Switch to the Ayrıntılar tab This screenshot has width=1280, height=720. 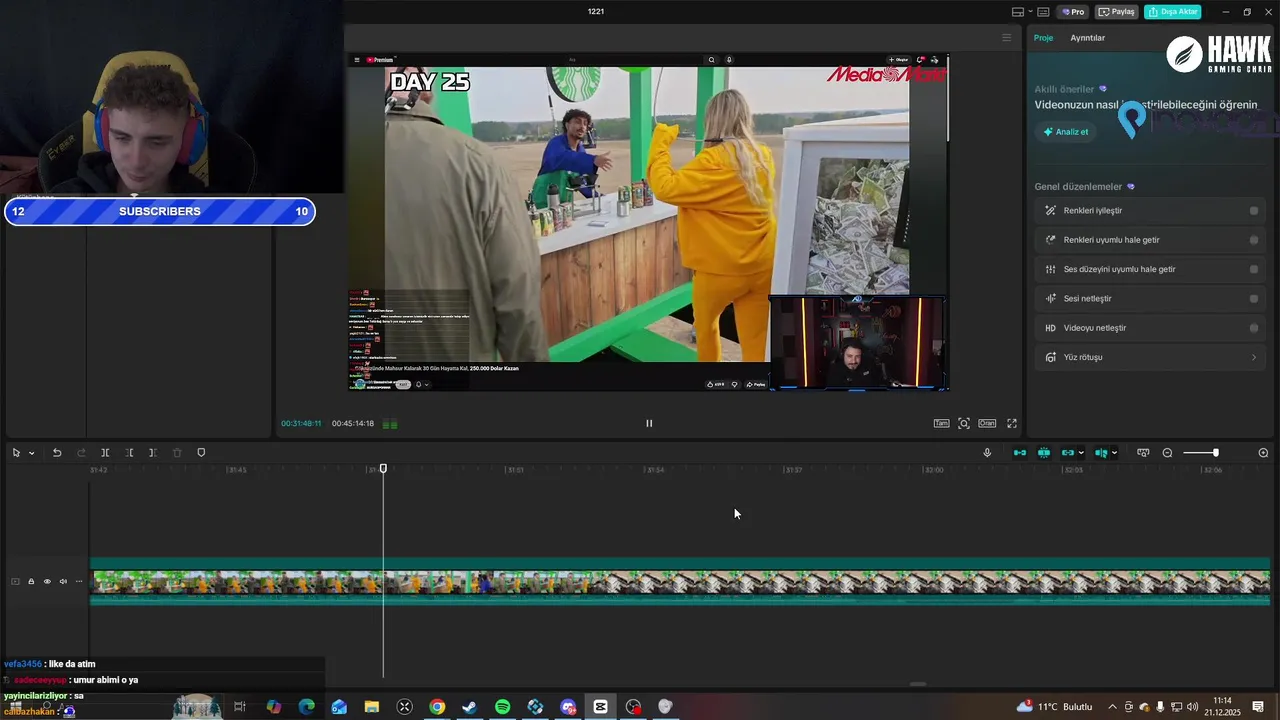coord(1087,38)
